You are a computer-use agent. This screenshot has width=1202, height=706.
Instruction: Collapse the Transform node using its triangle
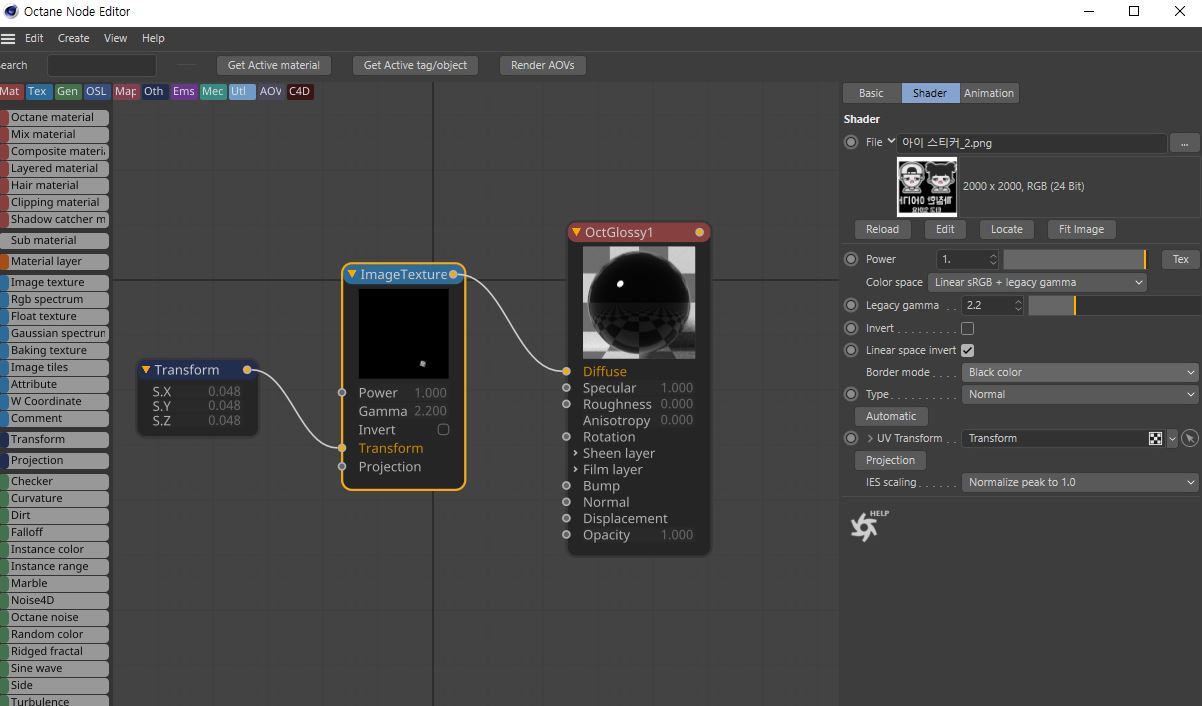click(146, 370)
